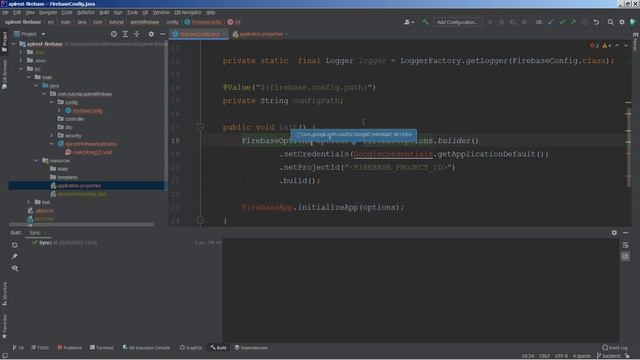Screen dimensions: 640x360
Task: Open Structure side tool window
Action: click(4, 294)
